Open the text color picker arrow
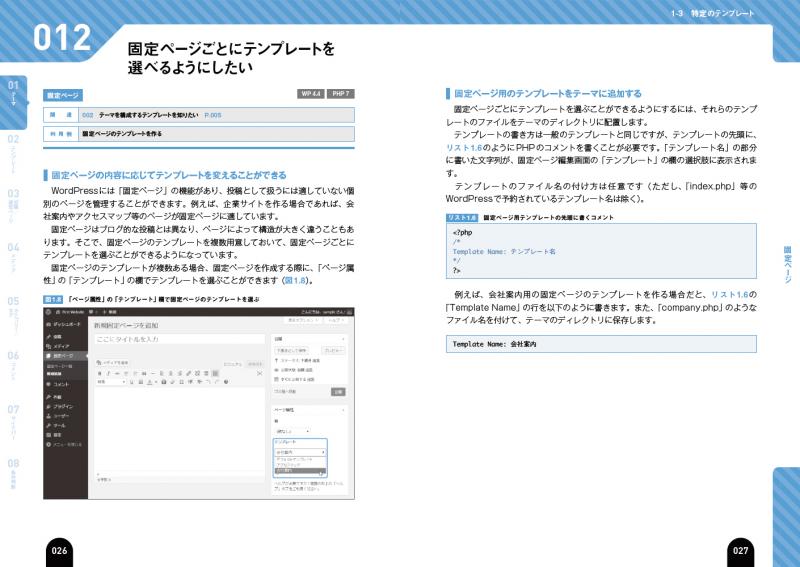The image size is (800, 567). 156,382
